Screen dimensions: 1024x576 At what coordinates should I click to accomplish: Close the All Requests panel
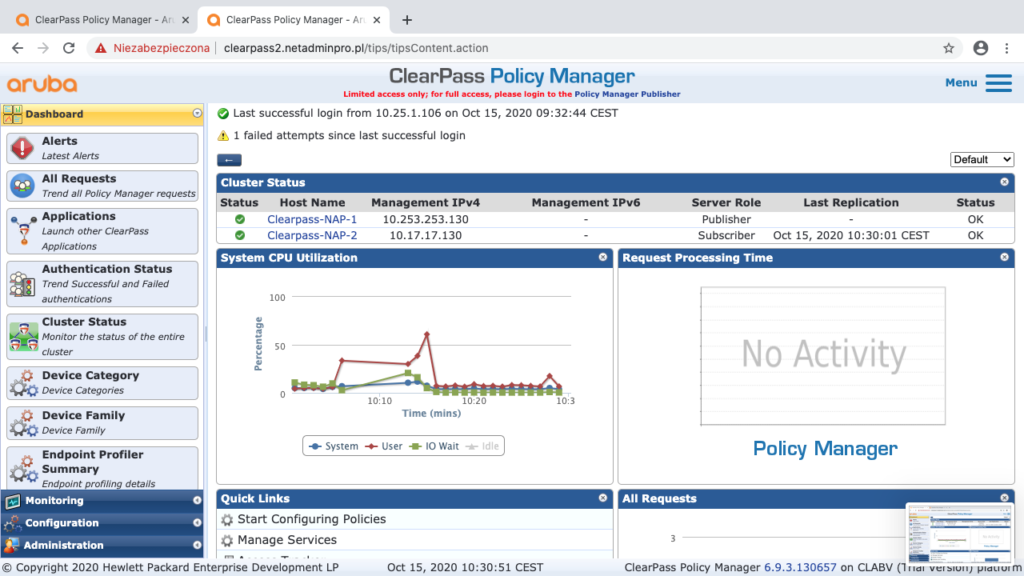coord(1004,498)
